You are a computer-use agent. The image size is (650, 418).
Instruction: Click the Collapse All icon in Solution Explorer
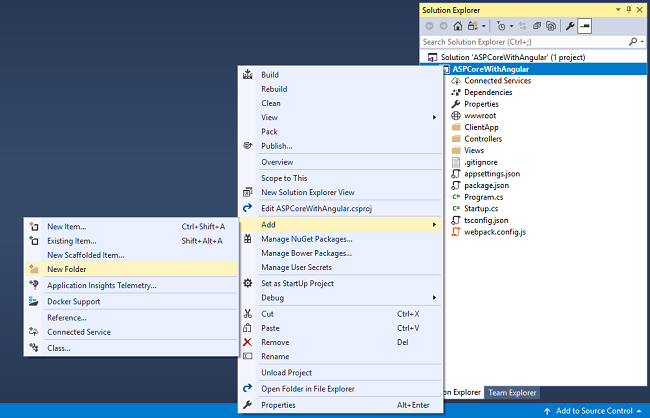(537, 26)
